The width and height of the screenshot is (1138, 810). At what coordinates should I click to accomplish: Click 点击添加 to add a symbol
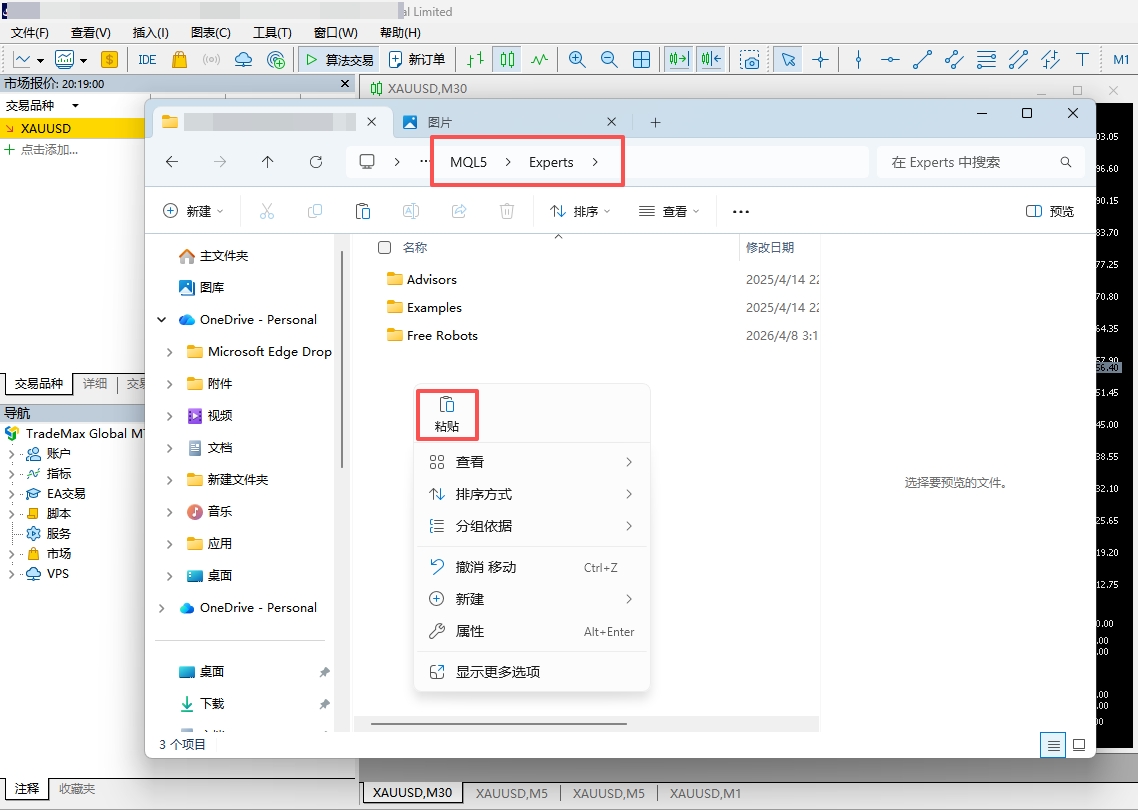click(49, 150)
